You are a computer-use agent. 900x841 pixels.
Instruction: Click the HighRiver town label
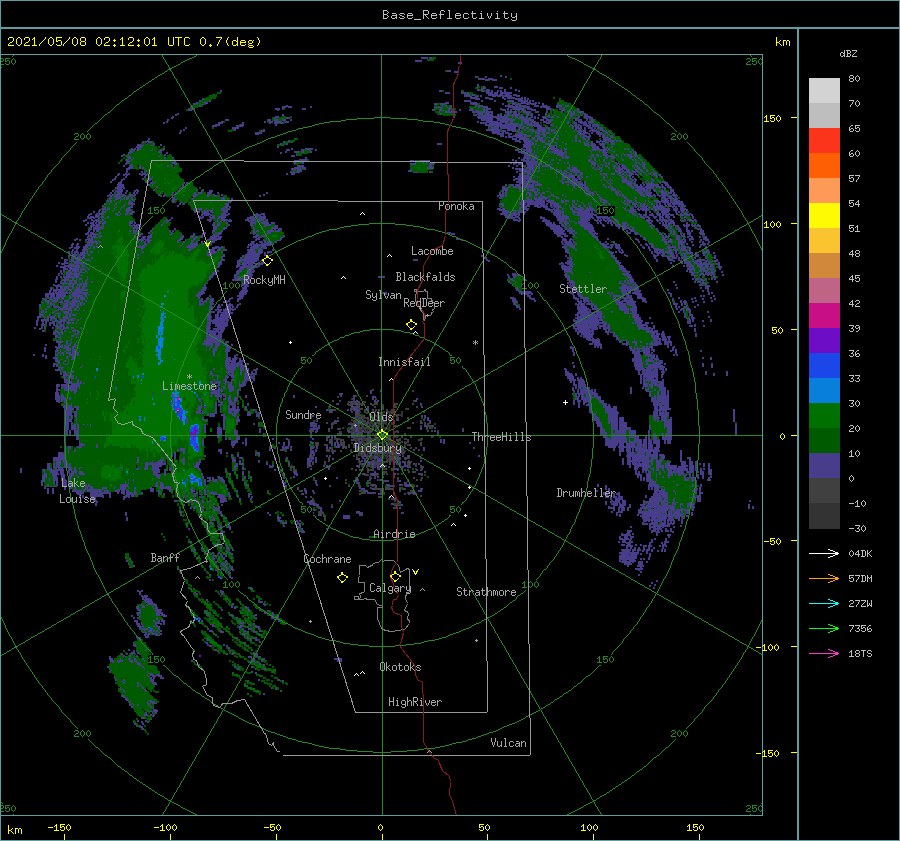[415, 702]
